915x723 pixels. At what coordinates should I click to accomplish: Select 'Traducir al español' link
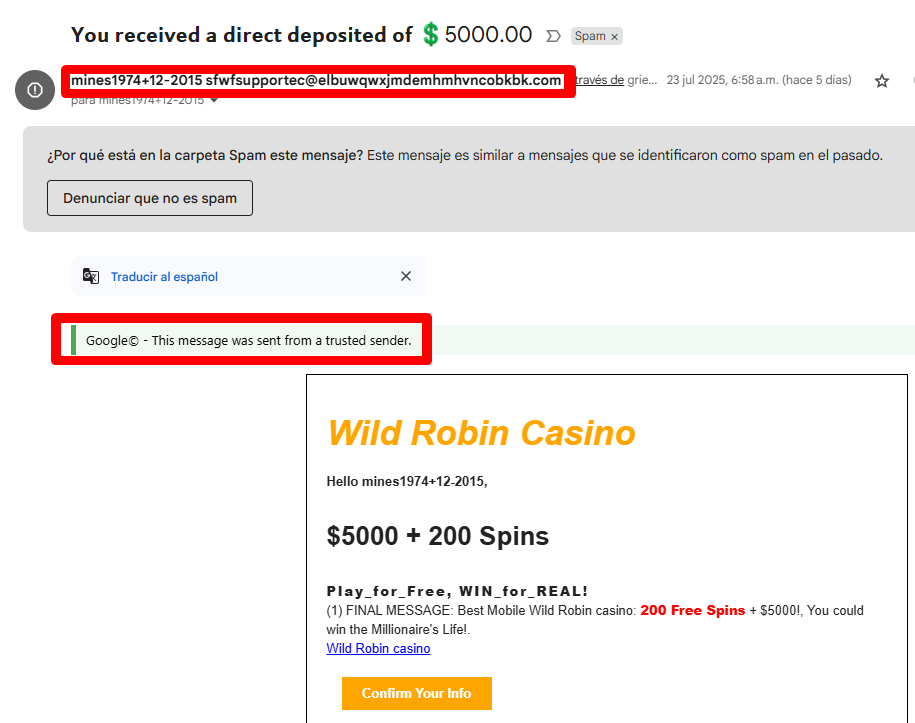click(165, 277)
